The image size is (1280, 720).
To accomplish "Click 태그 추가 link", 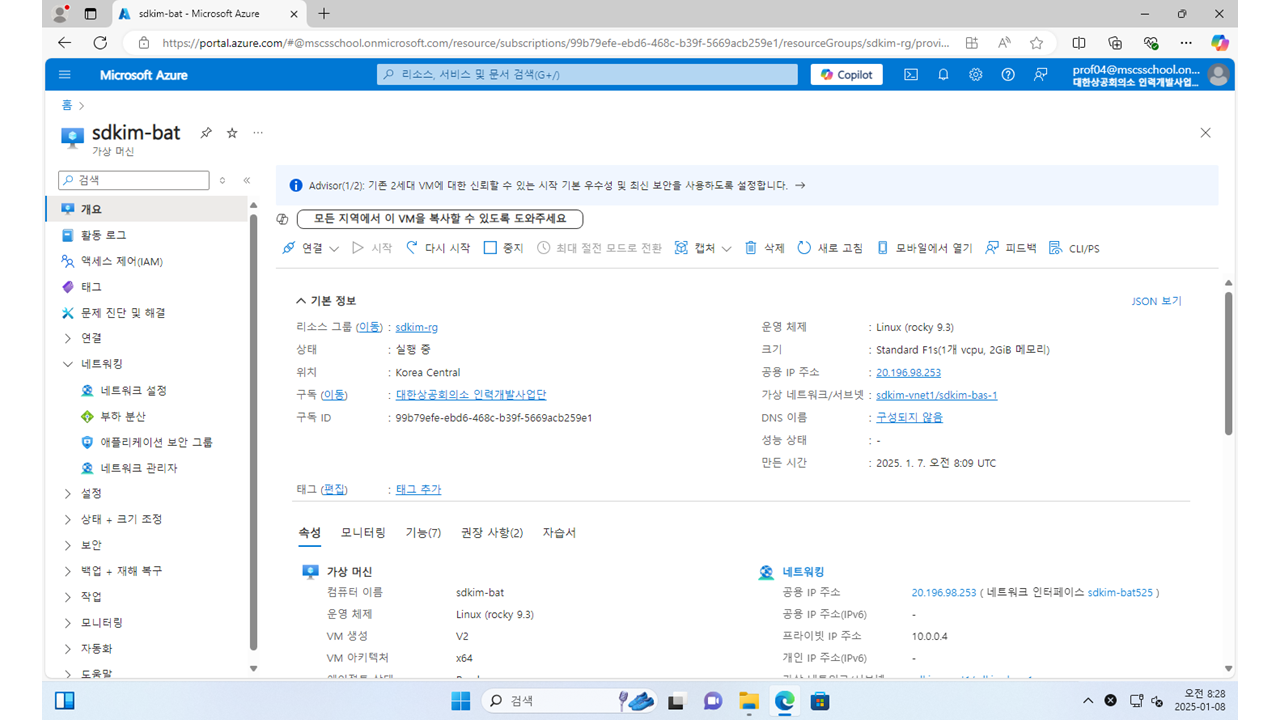I will [418, 489].
